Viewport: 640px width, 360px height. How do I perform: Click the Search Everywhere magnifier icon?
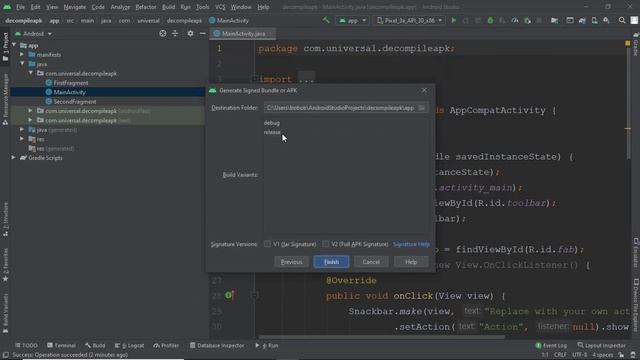point(622,20)
